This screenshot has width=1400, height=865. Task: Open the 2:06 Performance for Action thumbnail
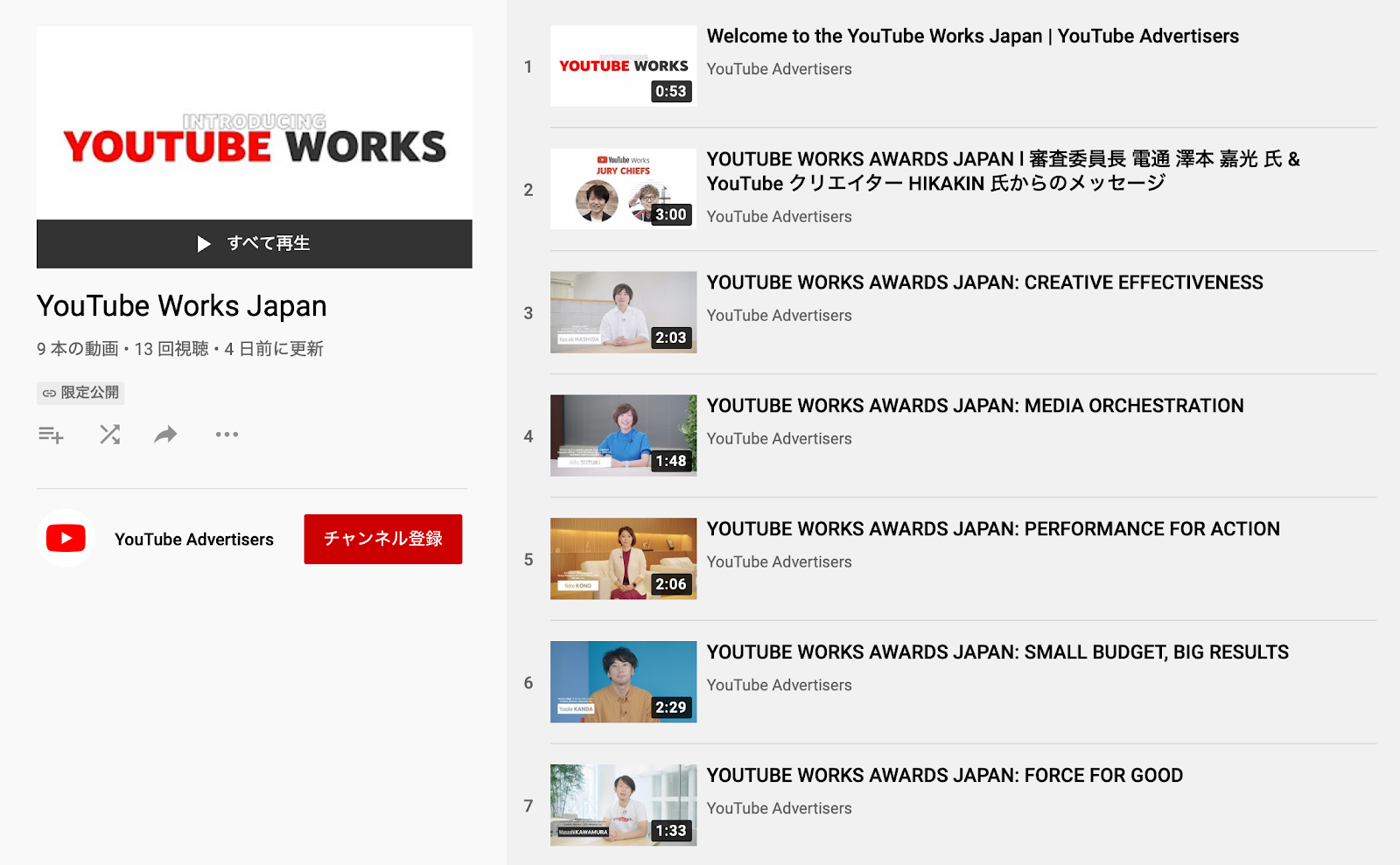[623, 559]
